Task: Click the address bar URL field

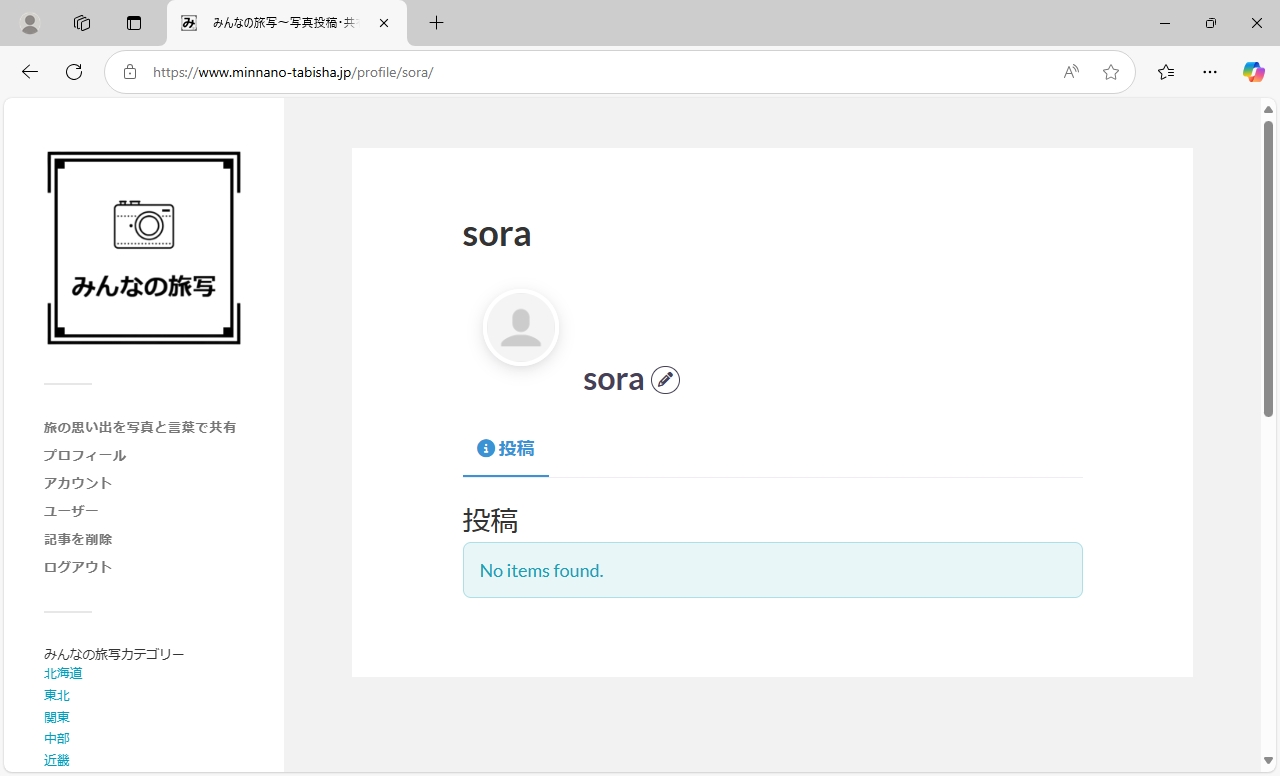Action: click(x=600, y=72)
